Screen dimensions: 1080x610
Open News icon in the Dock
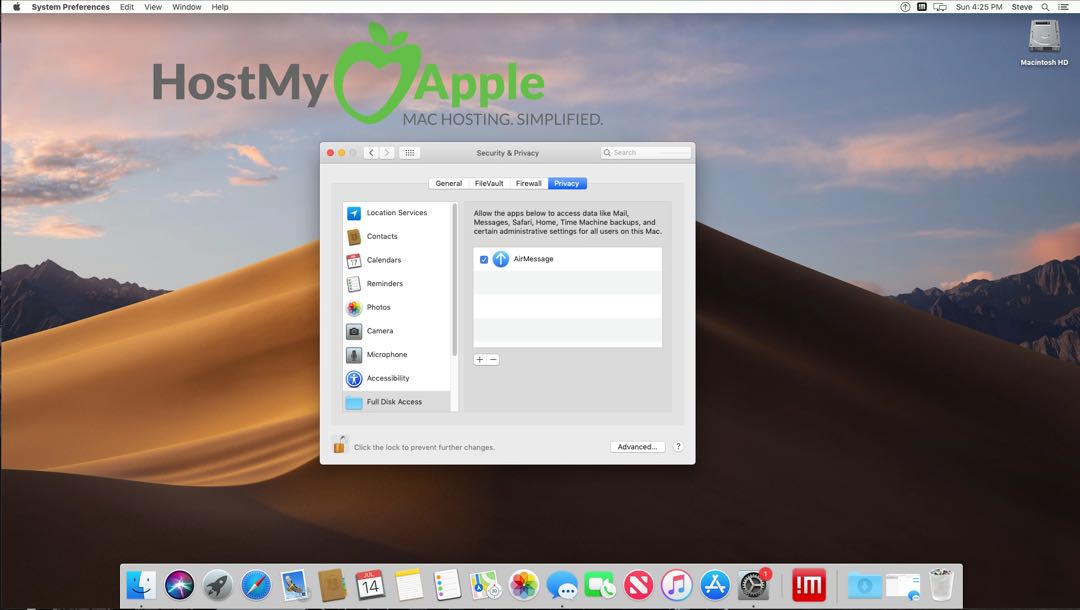click(638, 585)
